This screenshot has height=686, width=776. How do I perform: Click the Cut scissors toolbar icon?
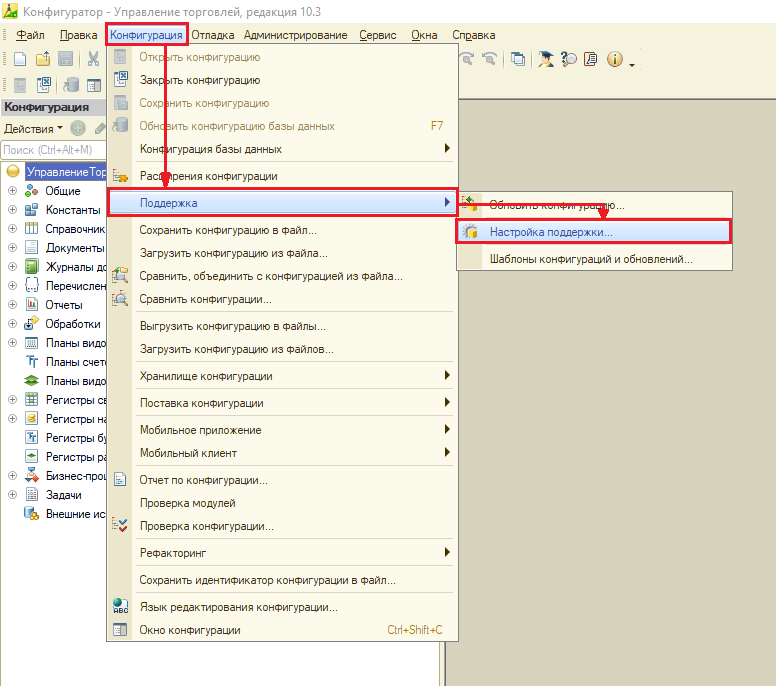[x=93, y=59]
